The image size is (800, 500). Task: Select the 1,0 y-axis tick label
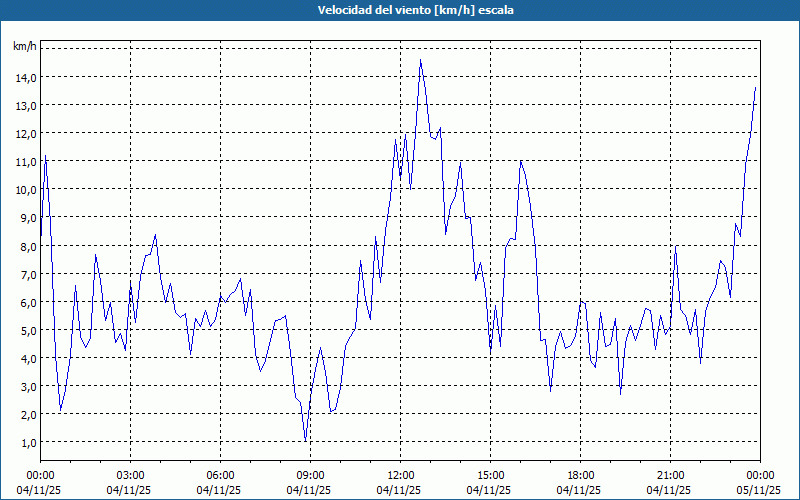[26, 442]
